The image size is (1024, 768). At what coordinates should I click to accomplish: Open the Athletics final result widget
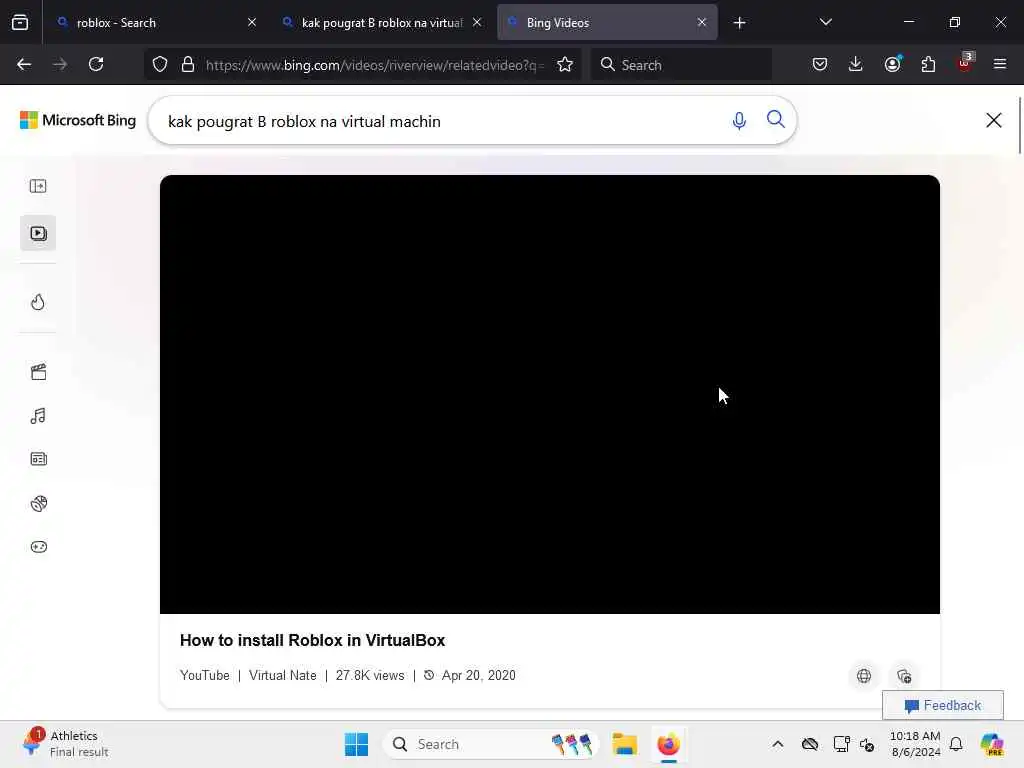[67, 744]
